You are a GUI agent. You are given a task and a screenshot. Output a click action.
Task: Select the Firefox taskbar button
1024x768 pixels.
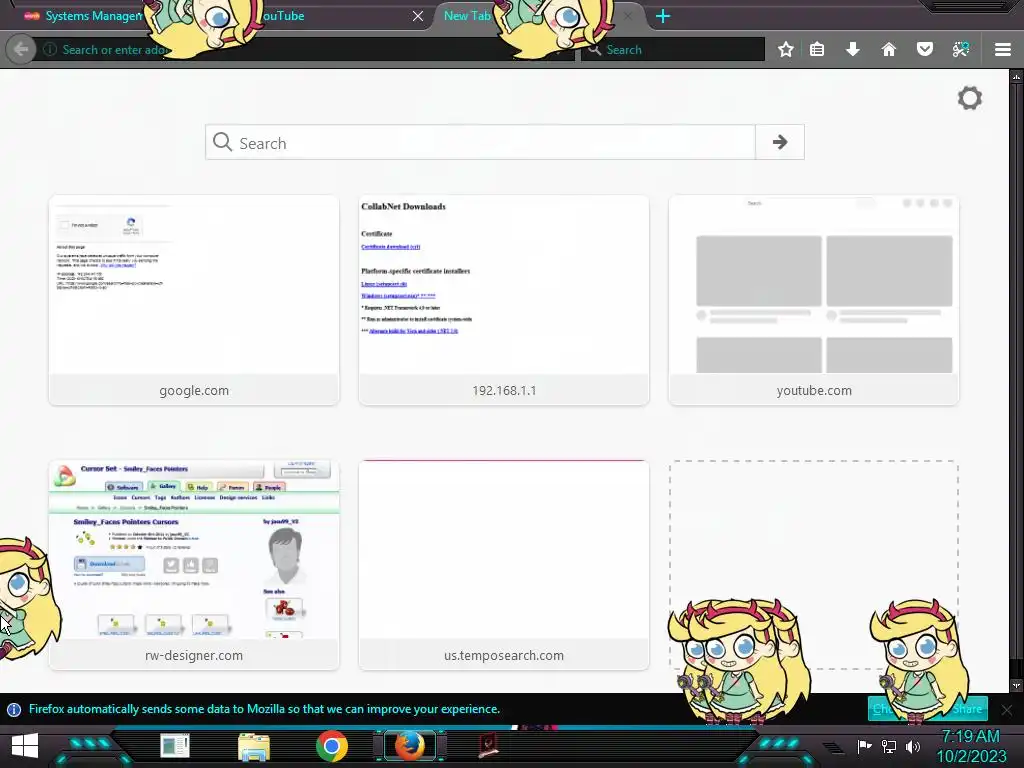pos(409,746)
